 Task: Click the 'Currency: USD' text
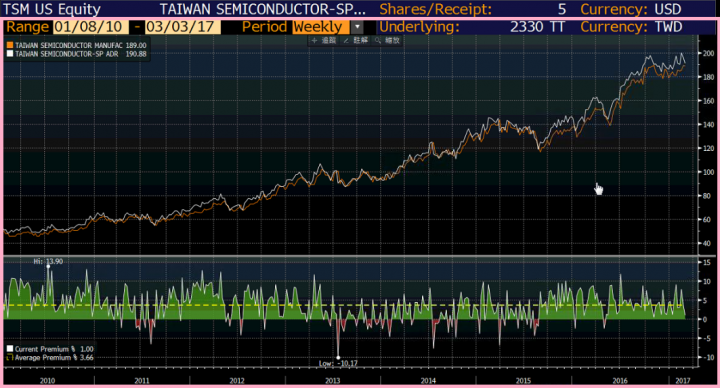click(x=631, y=9)
